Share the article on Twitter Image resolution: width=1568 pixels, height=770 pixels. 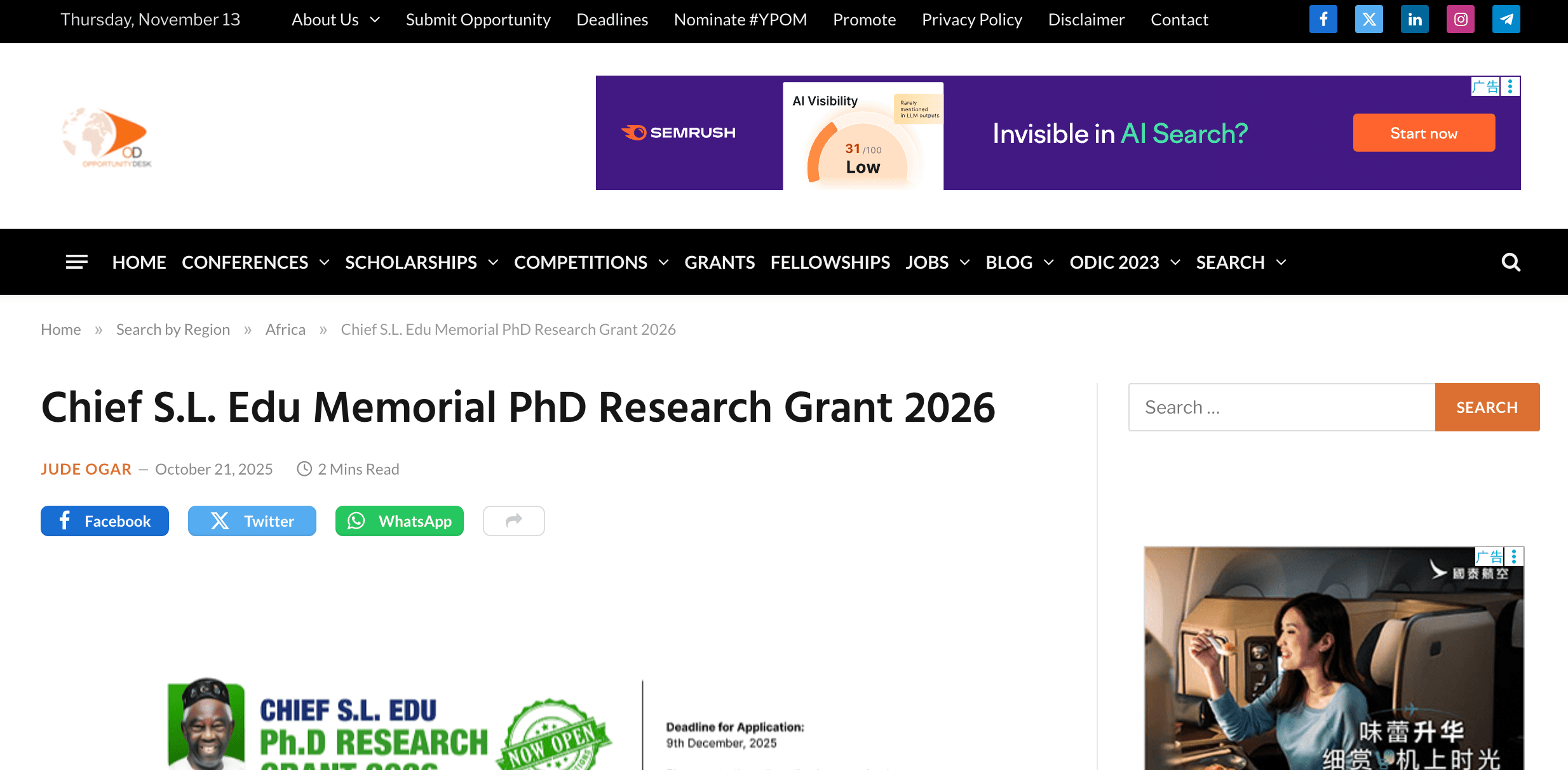(252, 521)
